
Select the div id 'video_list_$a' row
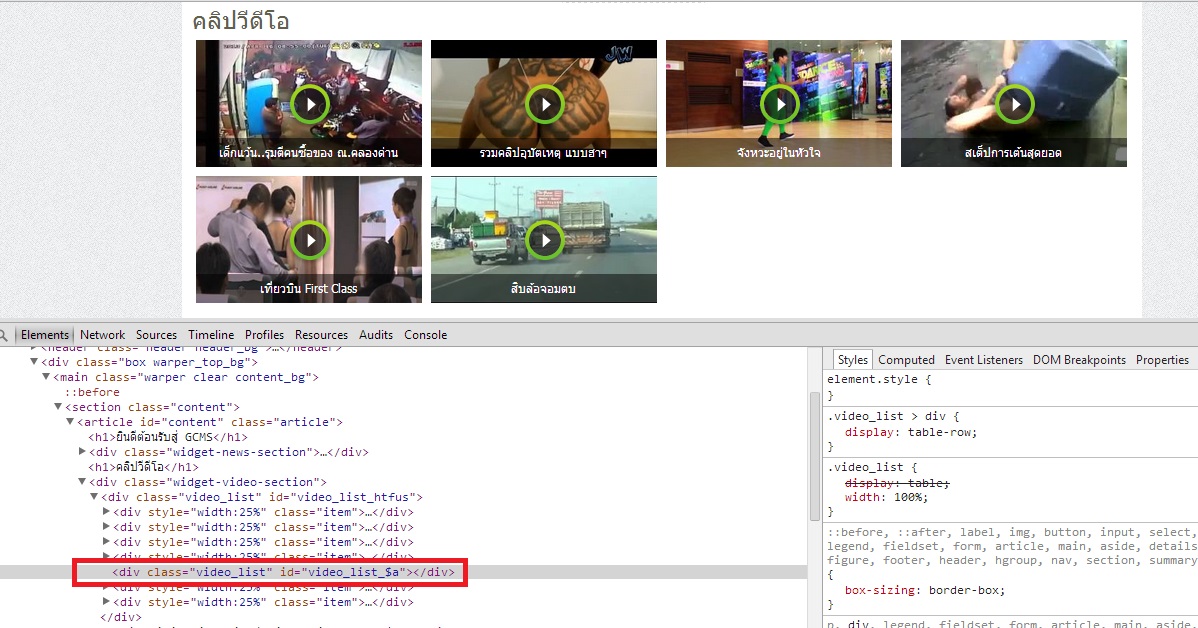283,572
